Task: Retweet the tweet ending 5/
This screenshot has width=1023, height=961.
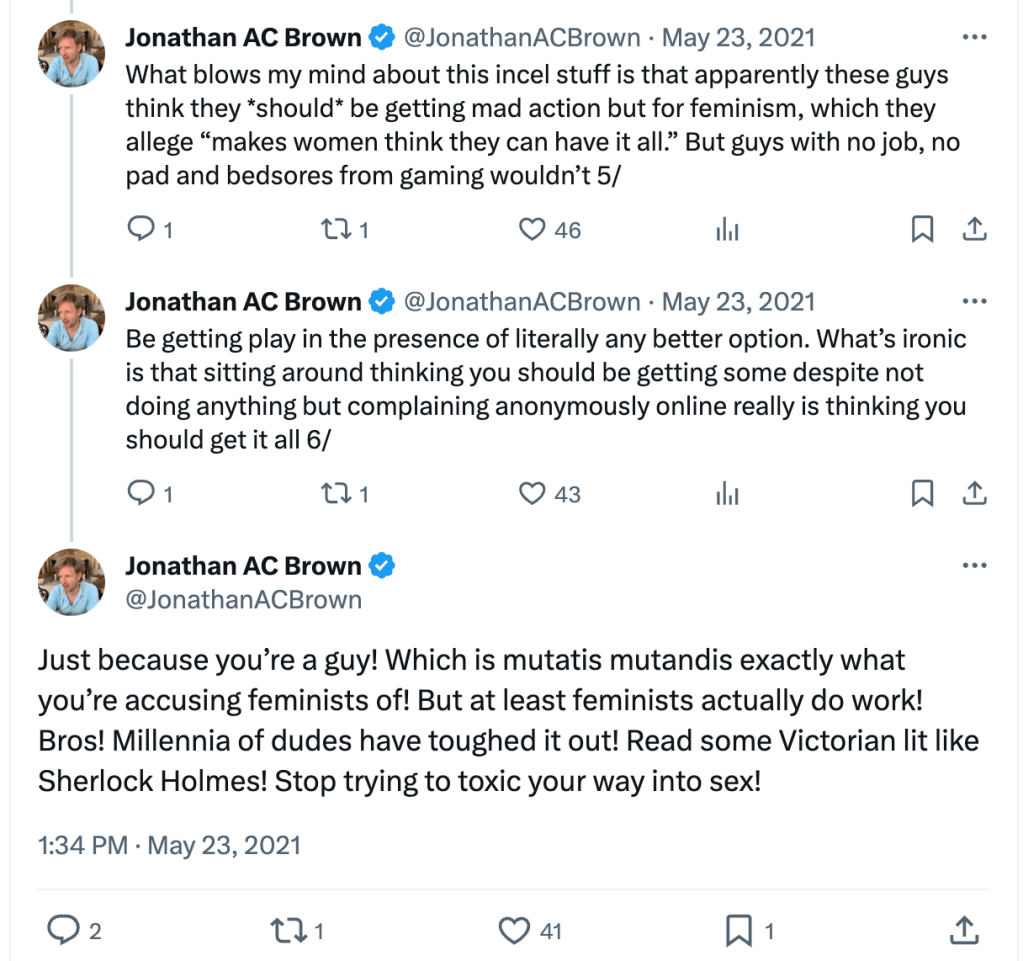Action: click(x=331, y=230)
